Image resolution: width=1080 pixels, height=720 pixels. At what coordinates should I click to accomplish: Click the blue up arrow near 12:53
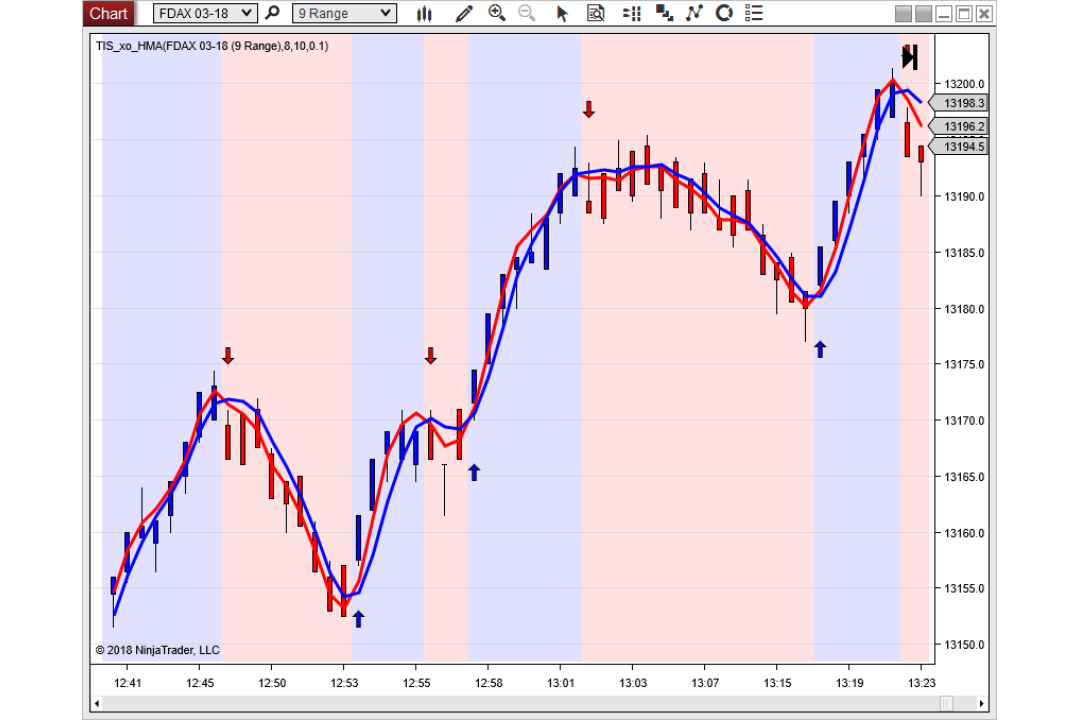point(358,619)
